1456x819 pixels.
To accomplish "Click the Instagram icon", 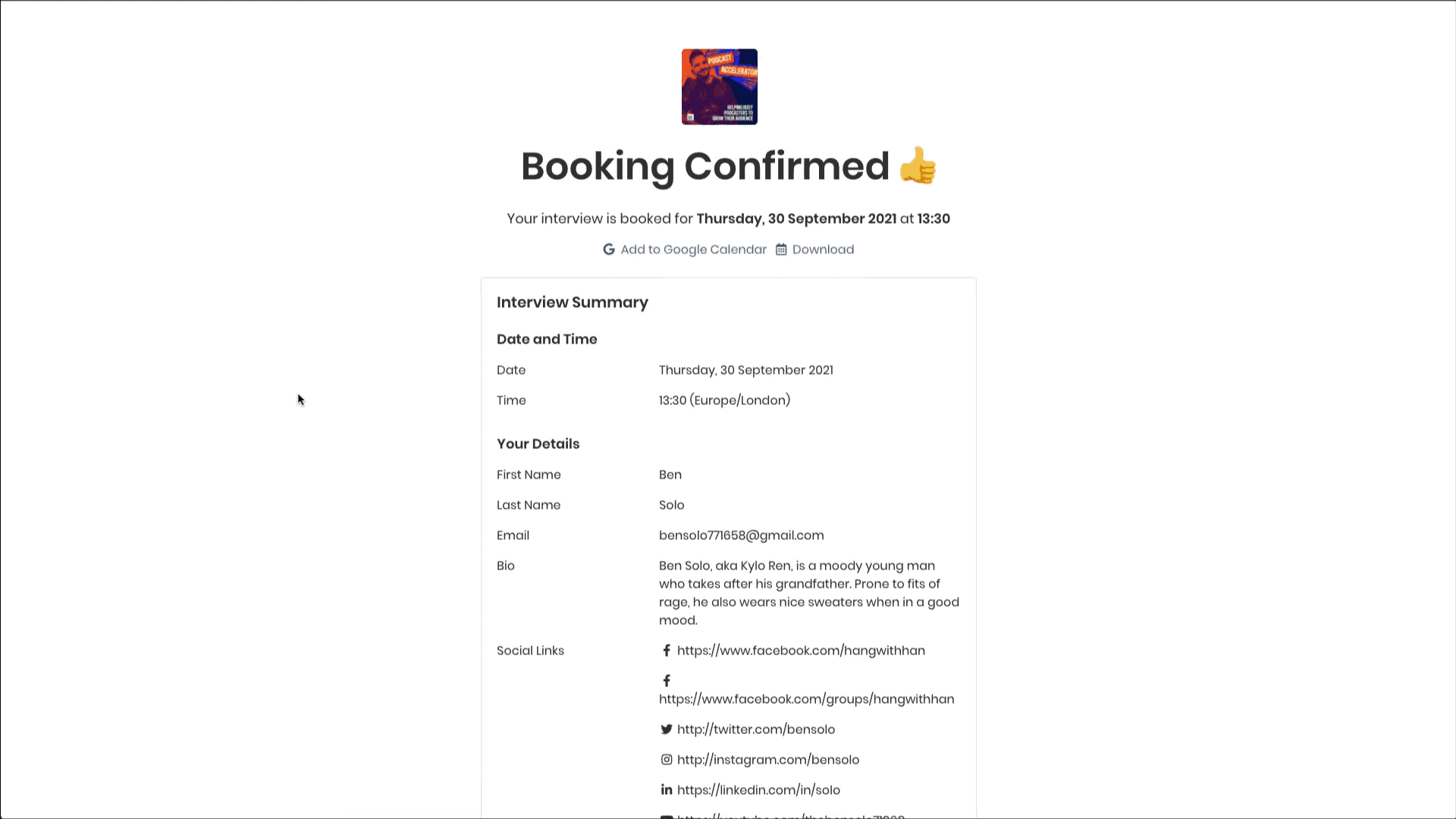I will coord(667,760).
